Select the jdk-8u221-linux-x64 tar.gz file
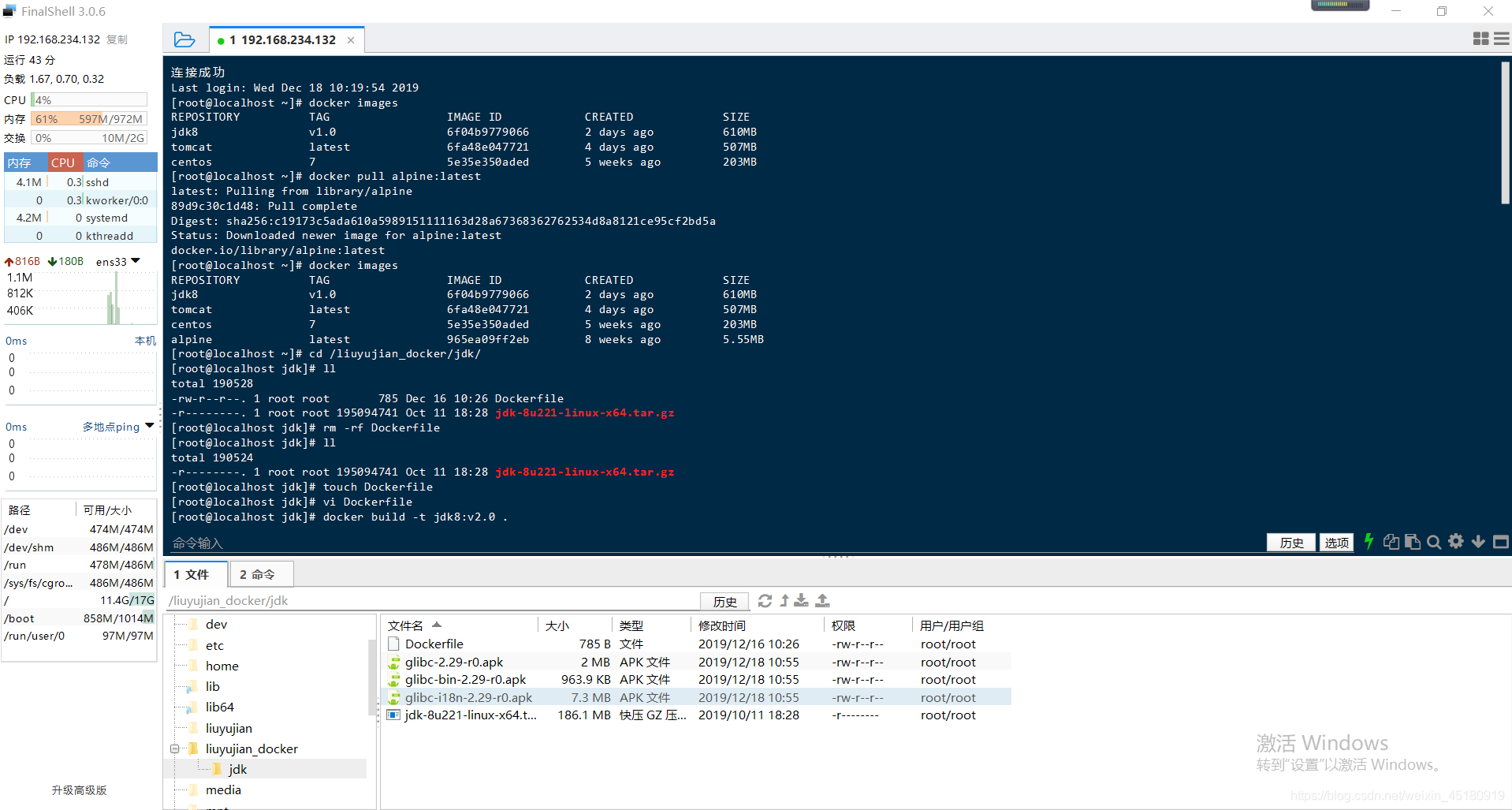Image resolution: width=1512 pixels, height=810 pixels. pyautogui.click(x=697, y=715)
